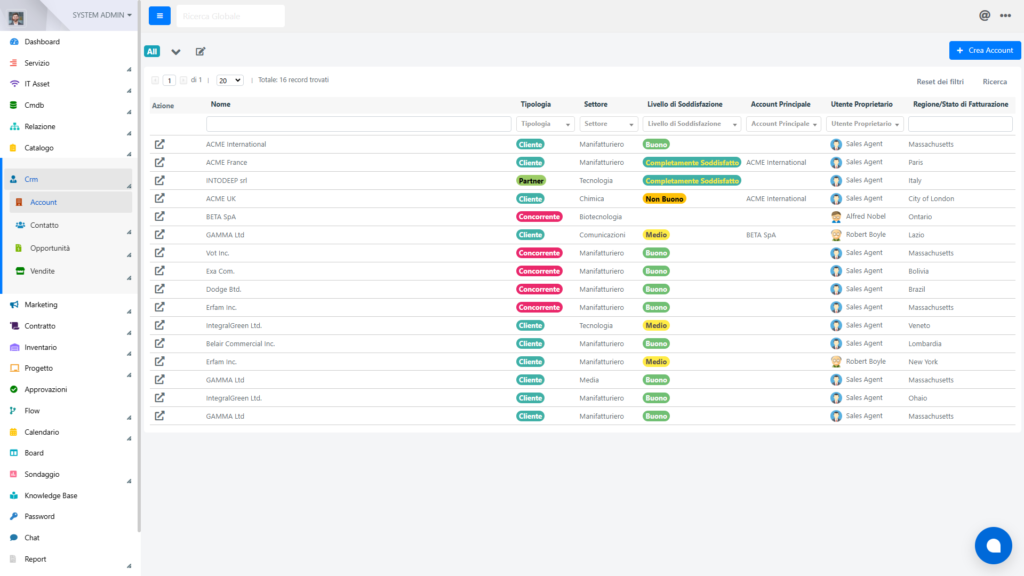Screen dimensions: 1024x576
Task: Click the Approvazioni checkmark icon
Action: pos(14,389)
